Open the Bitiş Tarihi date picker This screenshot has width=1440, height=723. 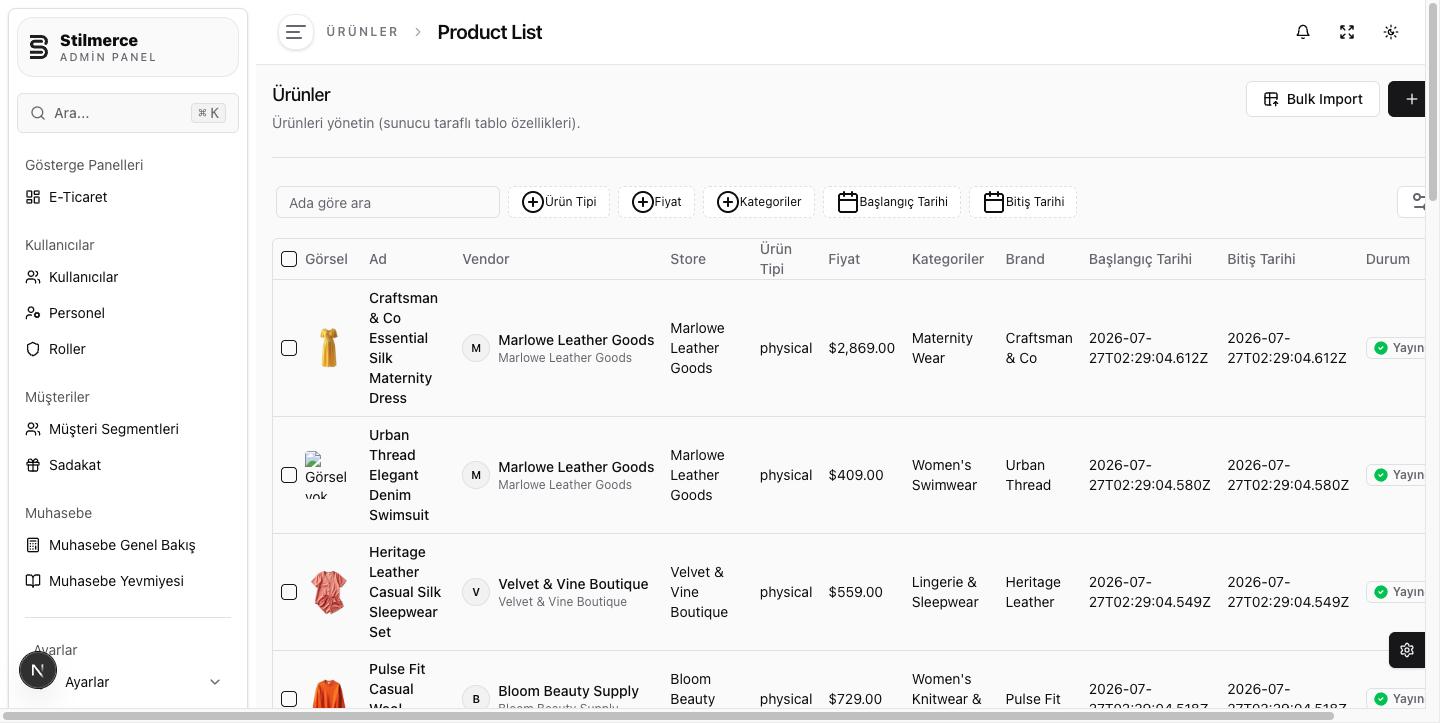click(x=1023, y=202)
